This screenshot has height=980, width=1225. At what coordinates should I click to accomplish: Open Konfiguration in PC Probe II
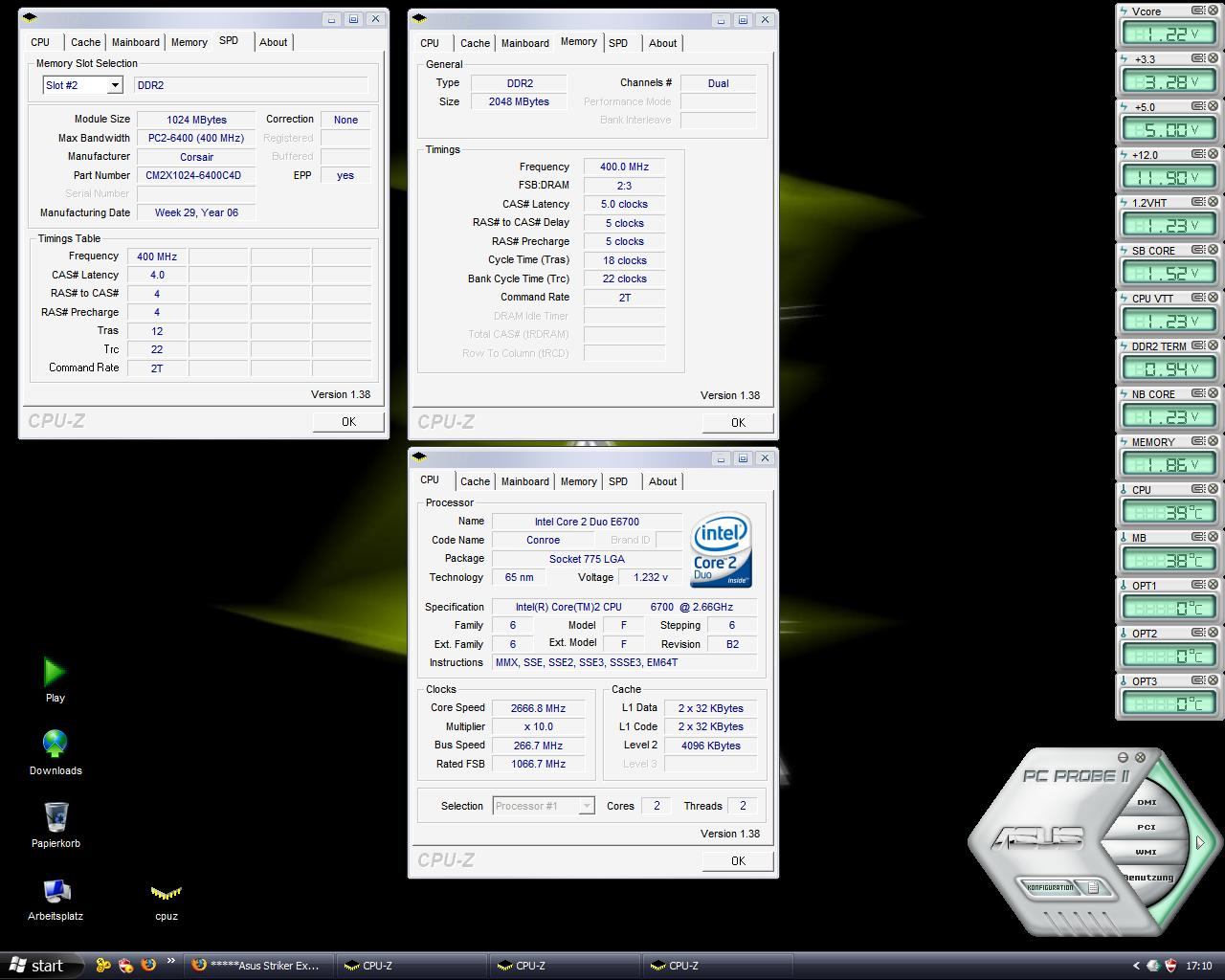tap(1051, 887)
